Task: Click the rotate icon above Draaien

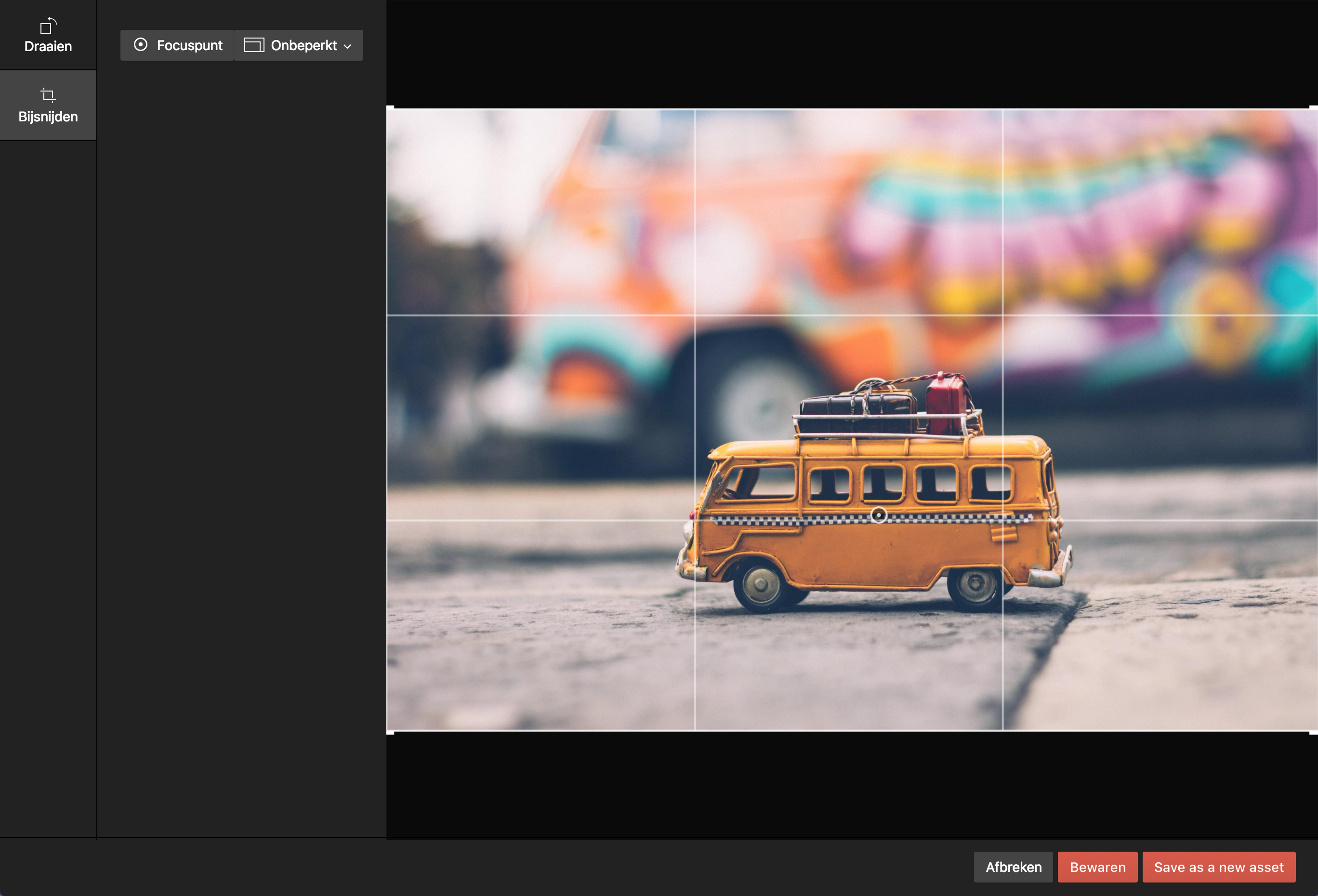Action: (48, 26)
